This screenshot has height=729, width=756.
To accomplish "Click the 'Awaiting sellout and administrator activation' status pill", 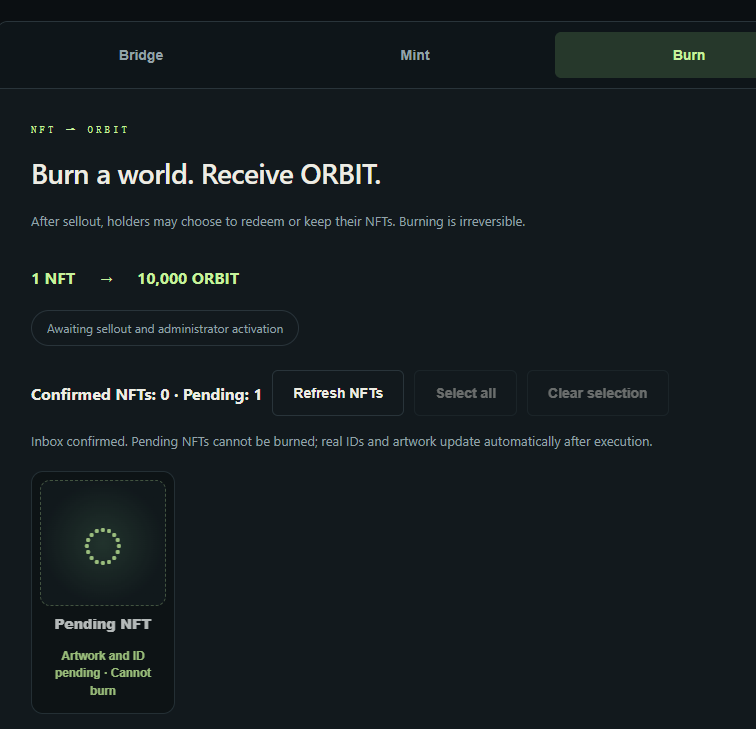I will coord(165,328).
